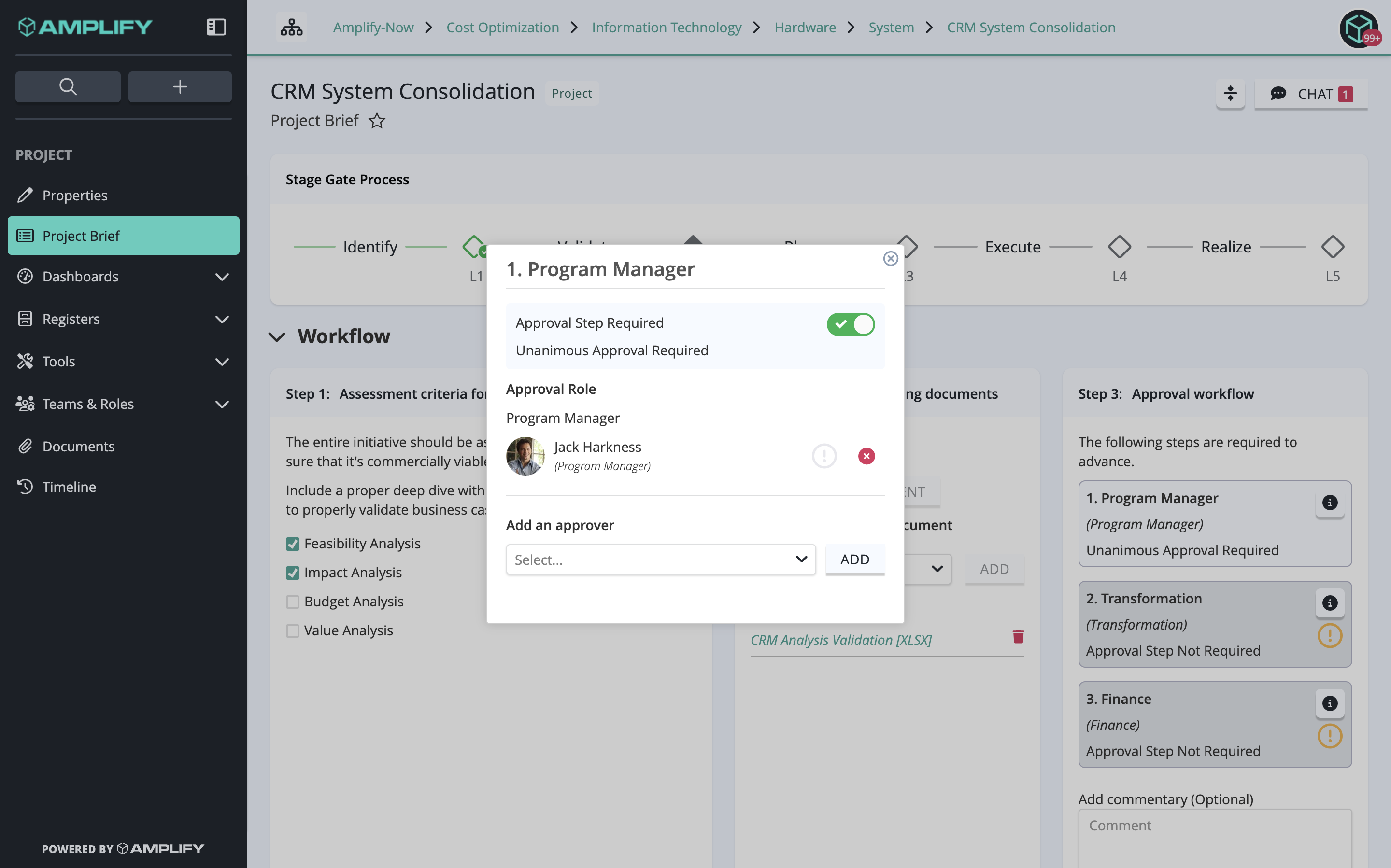Star the Project Brief as favorite
1391x868 pixels.
pos(377,121)
